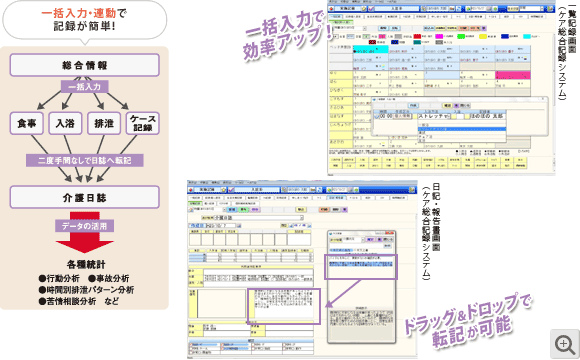Click the blue refresh icon in list screen toolbar
Screen dimensions: 580x360
[459, 8]
